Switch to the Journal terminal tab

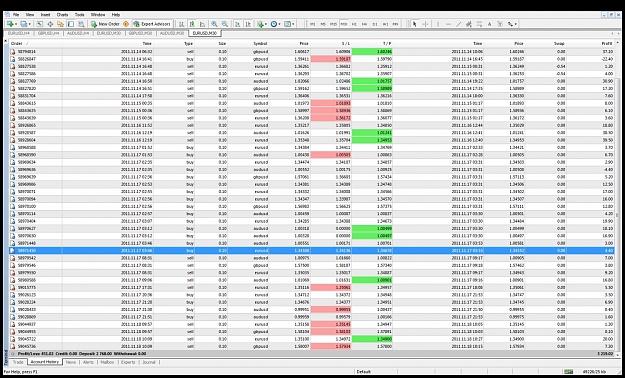[x=149, y=362]
